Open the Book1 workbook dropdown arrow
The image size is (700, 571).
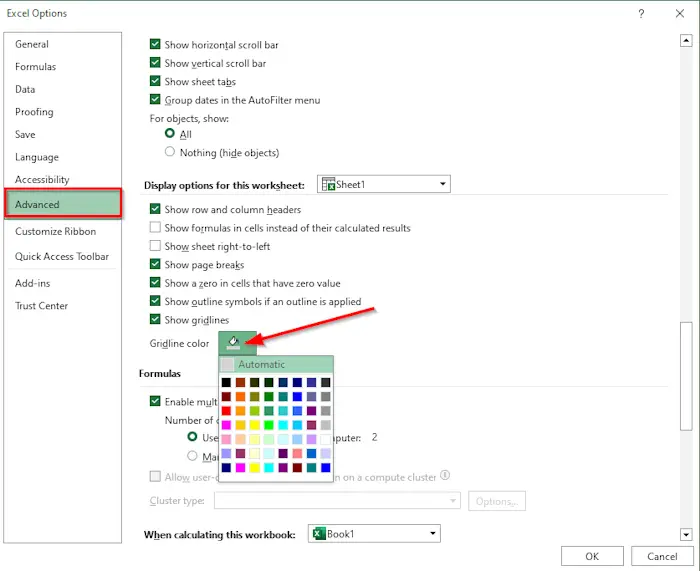[x=432, y=533]
